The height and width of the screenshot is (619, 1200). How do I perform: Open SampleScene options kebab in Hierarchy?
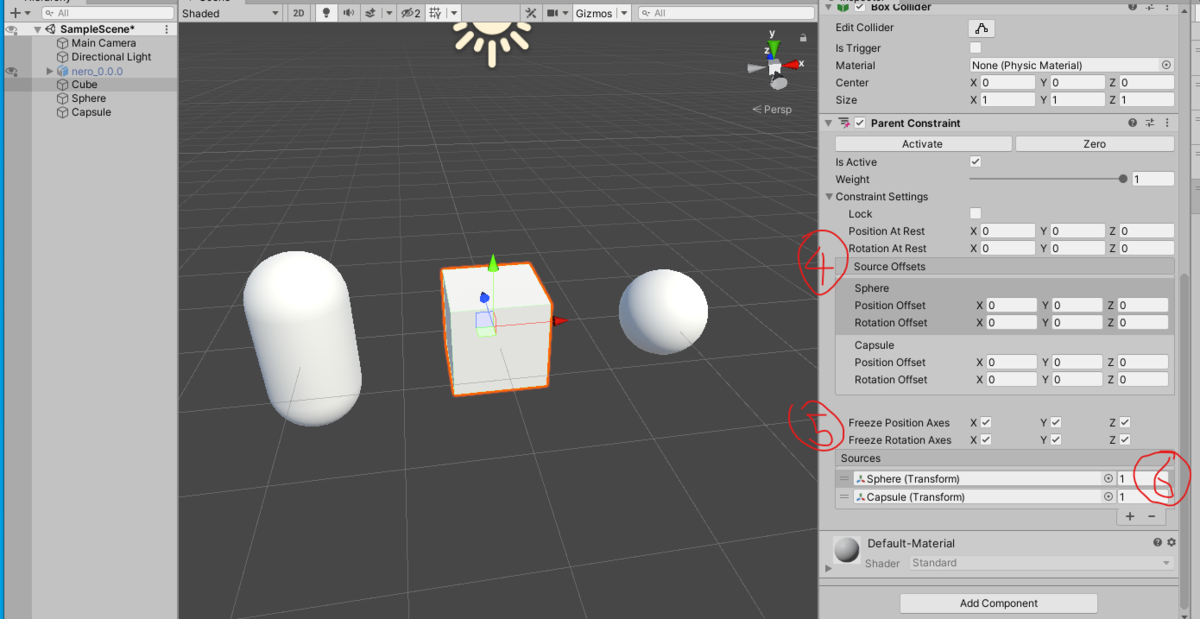click(x=167, y=29)
